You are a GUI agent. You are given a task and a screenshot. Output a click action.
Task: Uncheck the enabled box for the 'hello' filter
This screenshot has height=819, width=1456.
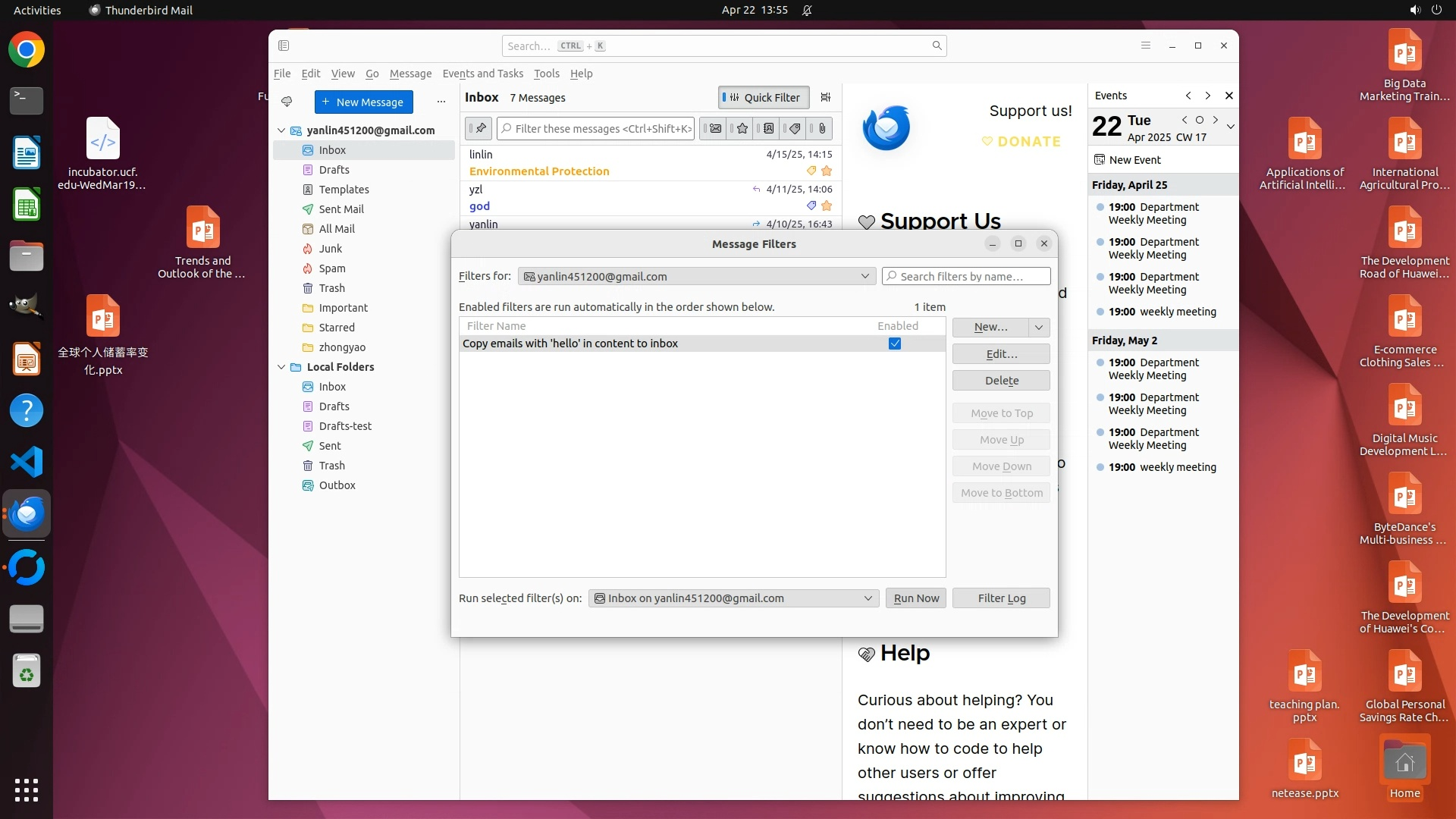[x=895, y=344]
